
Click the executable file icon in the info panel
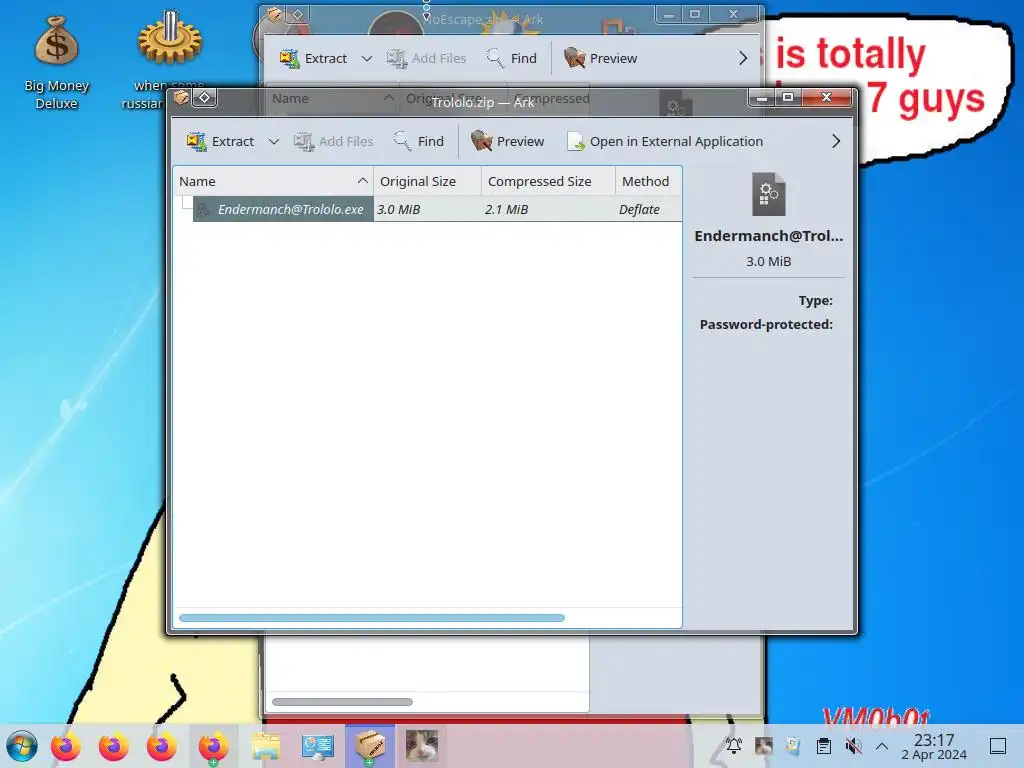(769, 194)
